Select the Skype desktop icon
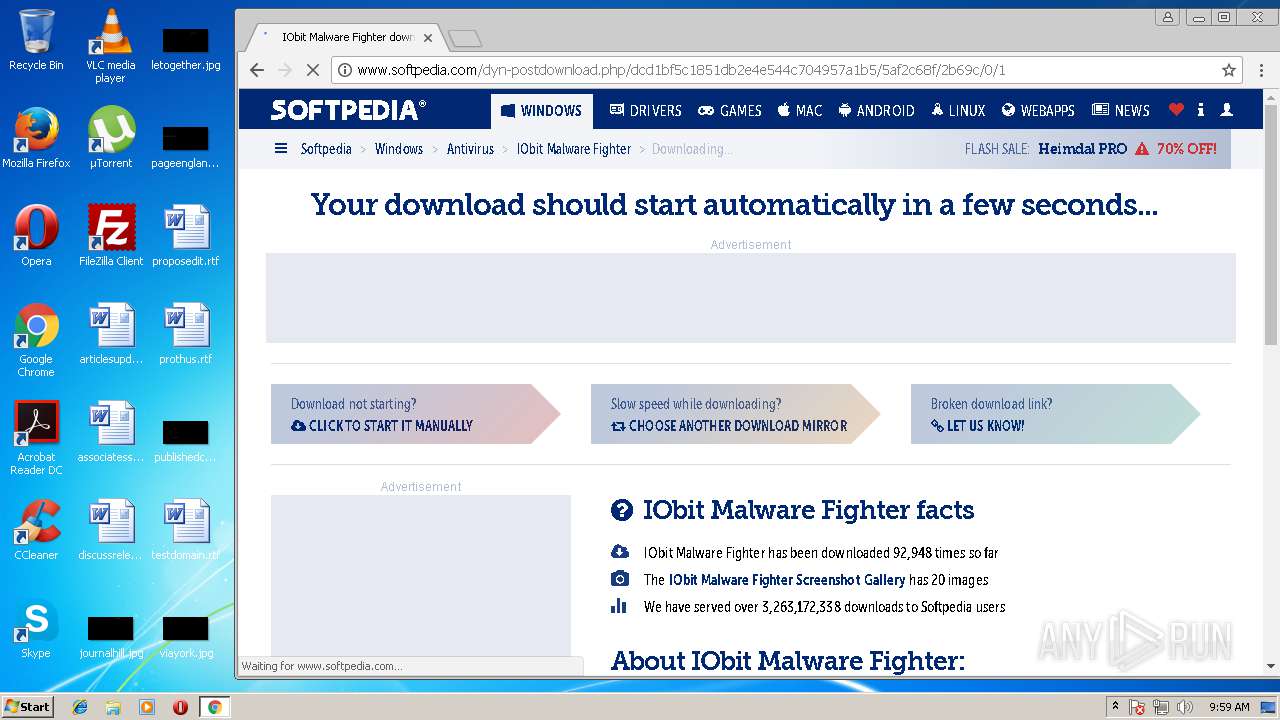 coord(36,628)
